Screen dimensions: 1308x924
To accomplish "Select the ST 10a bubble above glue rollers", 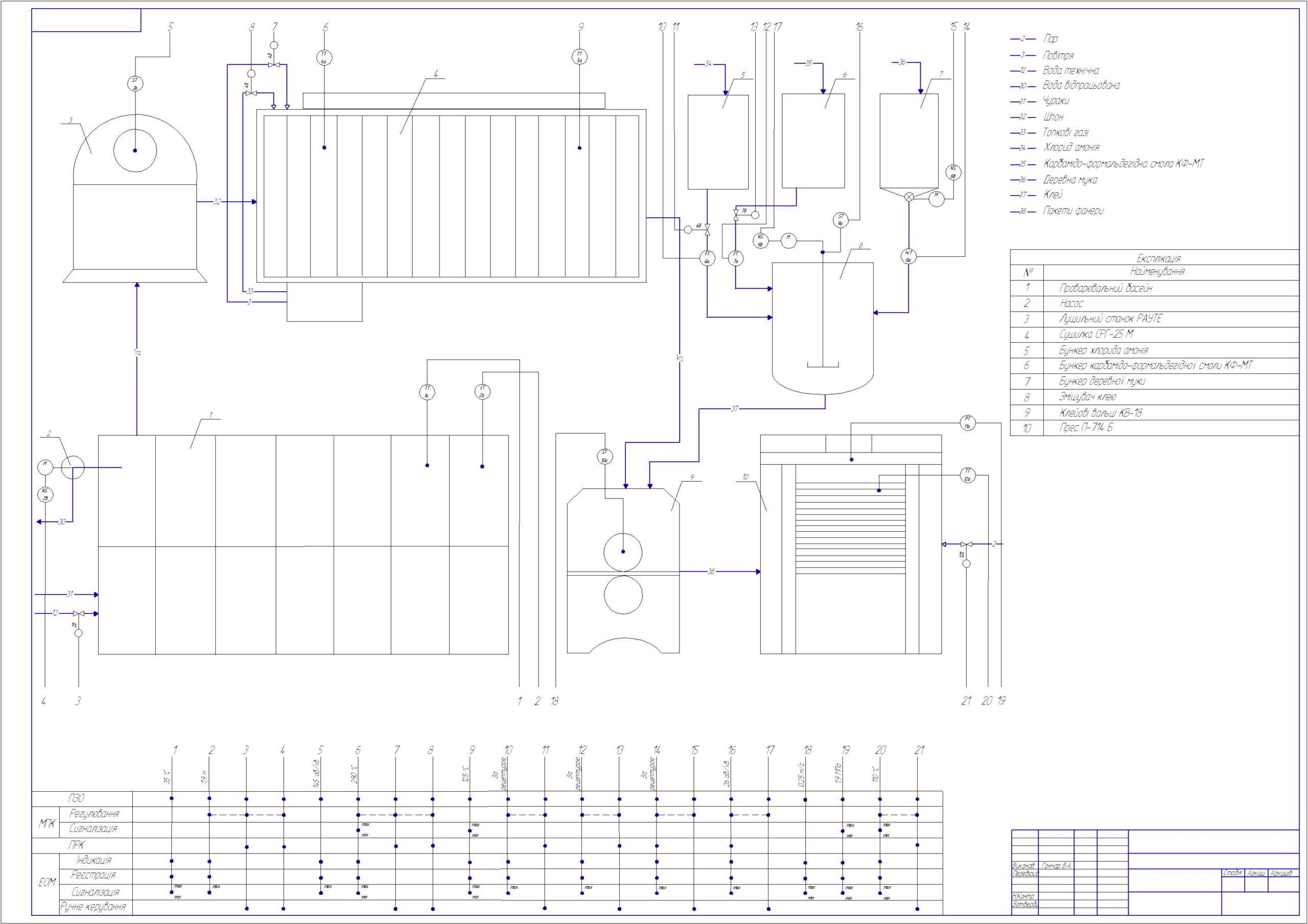I will pyautogui.click(x=604, y=456).
